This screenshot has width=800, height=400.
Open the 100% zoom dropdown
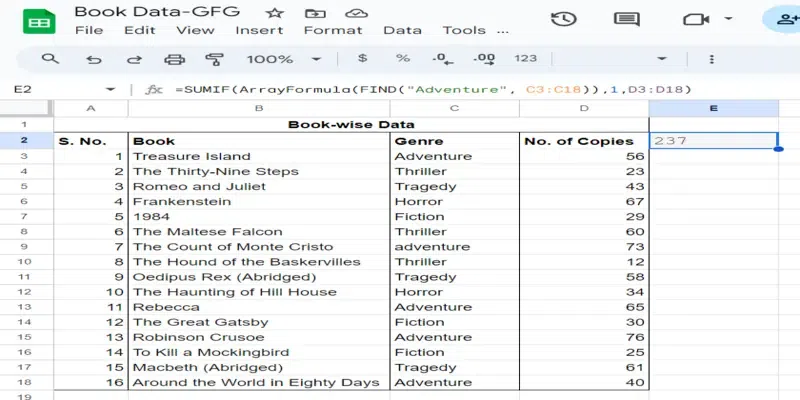tap(278, 59)
